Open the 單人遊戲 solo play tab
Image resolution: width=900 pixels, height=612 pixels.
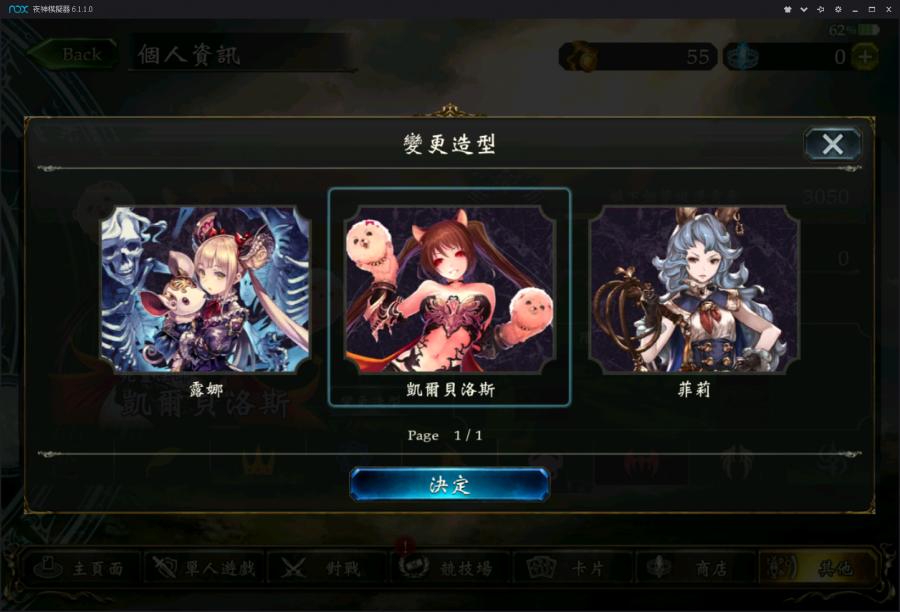(204, 568)
